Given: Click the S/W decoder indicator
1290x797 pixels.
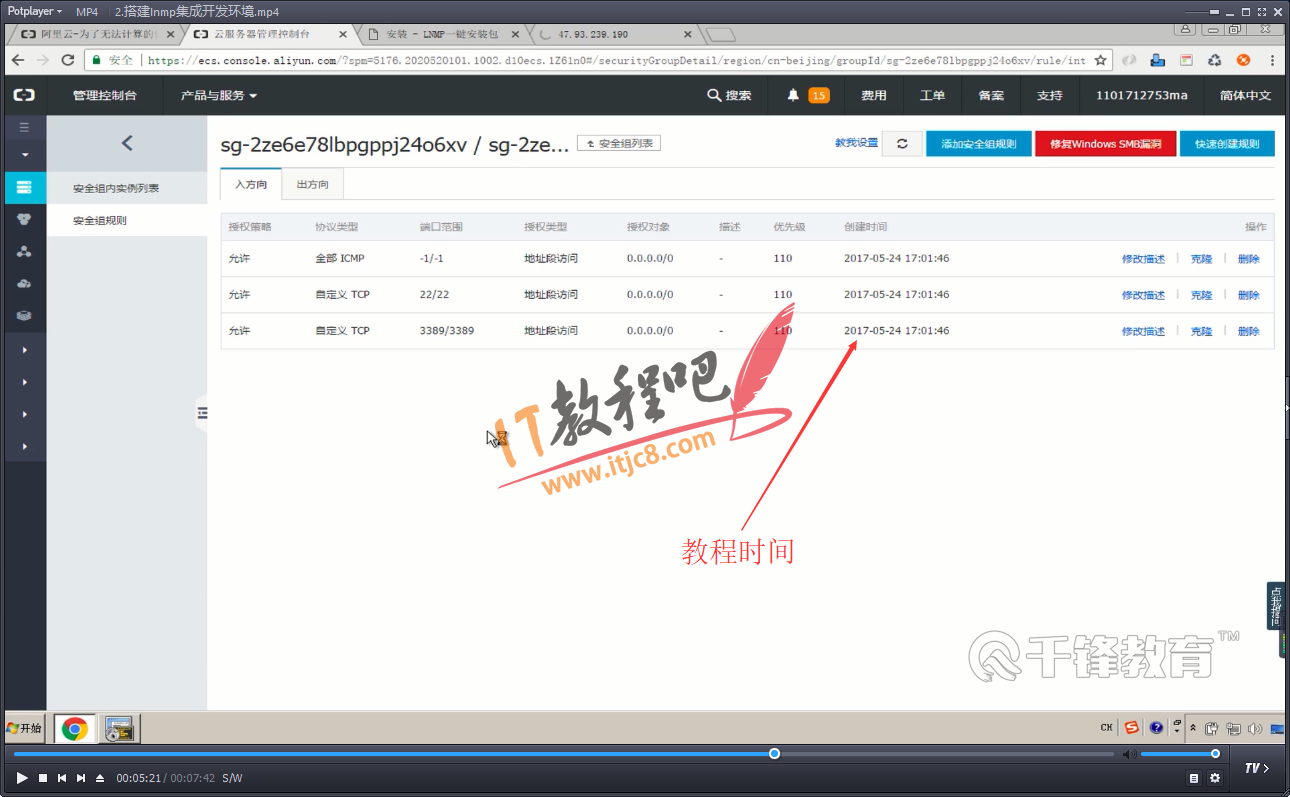Looking at the screenshot, I should pos(232,778).
